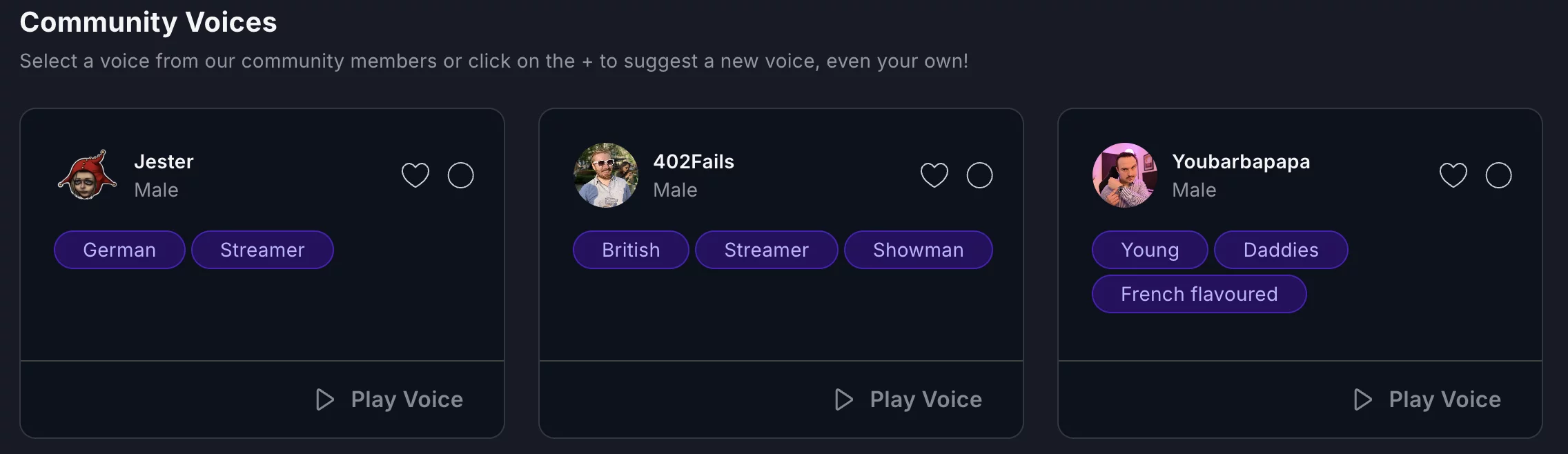This screenshot has height=454, width=1568.
Task: Select the circle on the Youbarbapapa card
Action: tap(1498, 175)
